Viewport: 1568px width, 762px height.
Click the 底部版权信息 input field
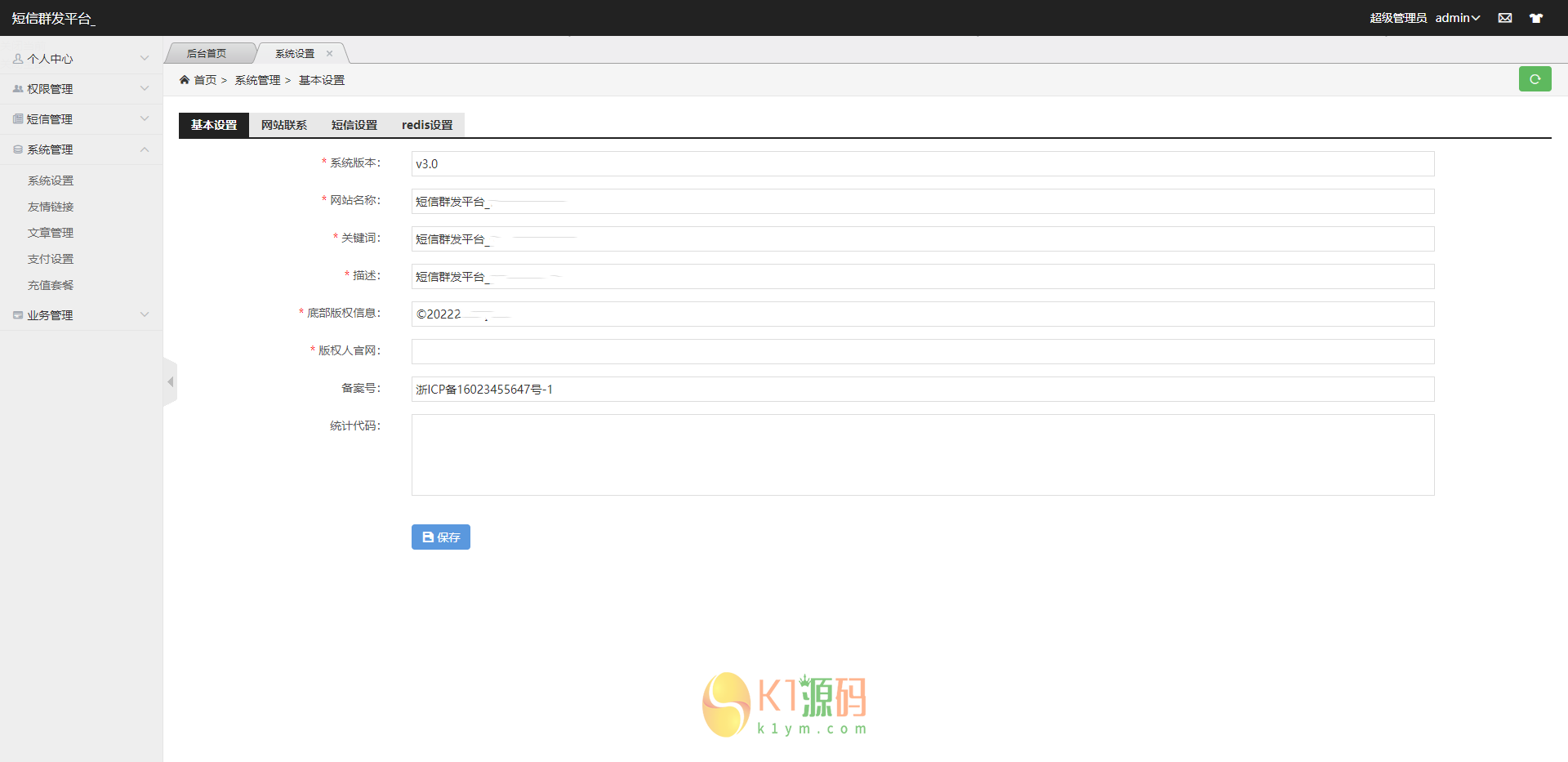pyautogui.click(x=923, y=314)
